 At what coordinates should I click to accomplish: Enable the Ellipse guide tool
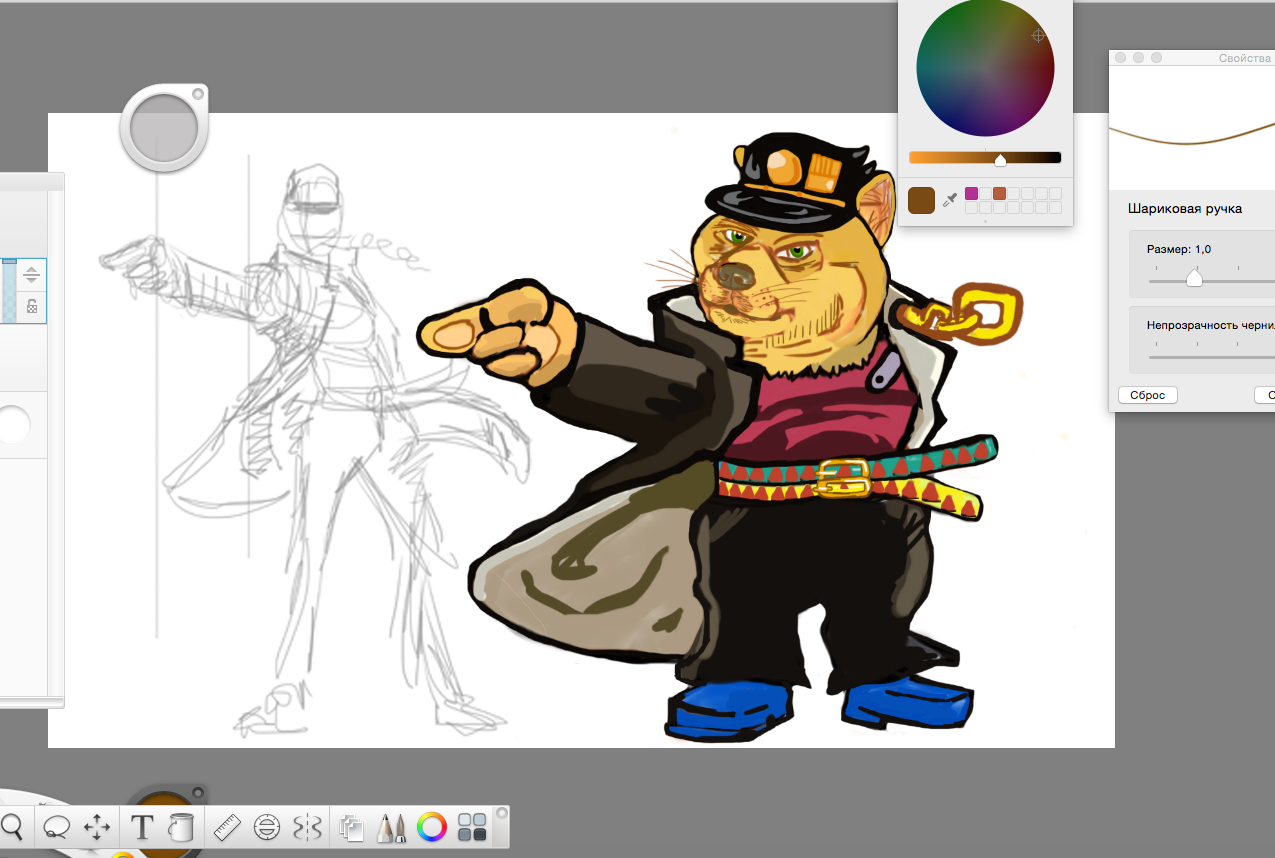266,827
